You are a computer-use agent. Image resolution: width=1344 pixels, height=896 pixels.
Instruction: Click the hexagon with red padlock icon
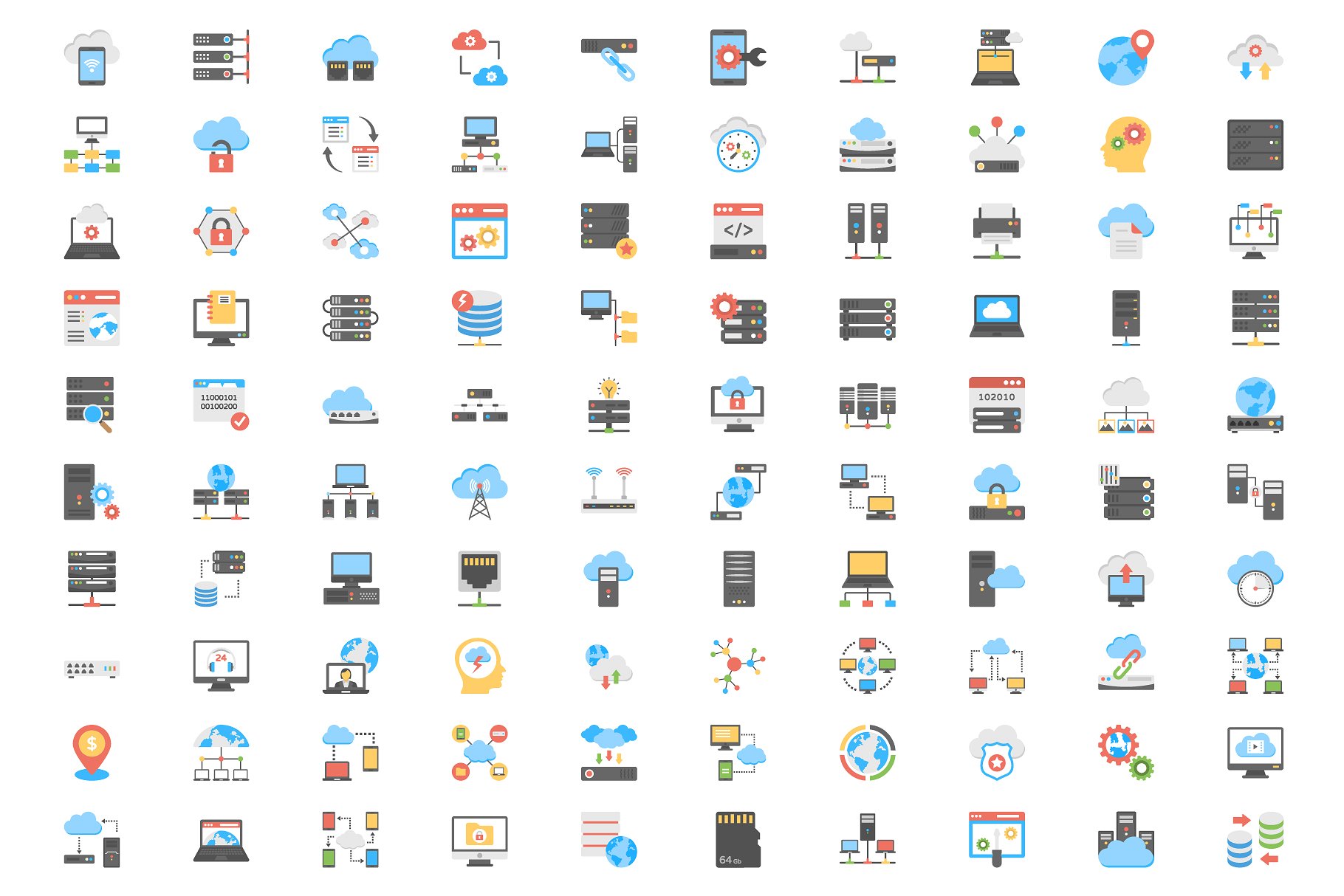point(221,231)
